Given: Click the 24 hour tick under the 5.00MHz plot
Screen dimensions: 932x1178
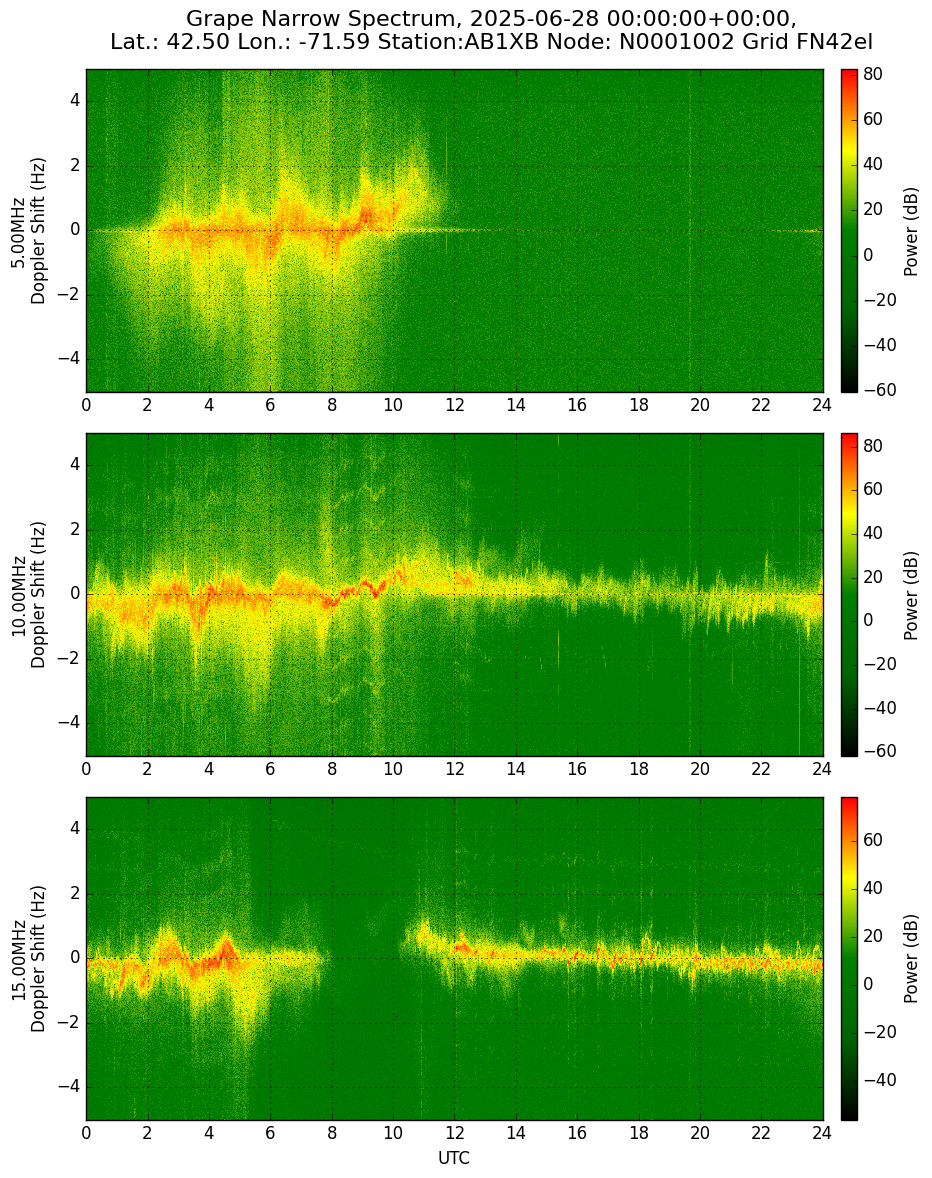Looking at the screenshot, I should 822,404.
